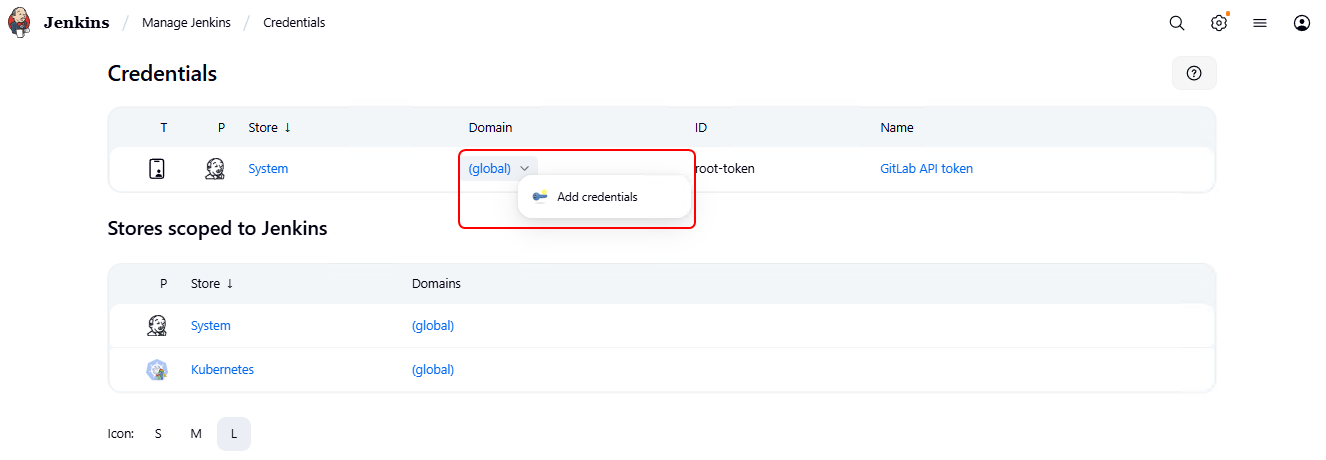This screenshot has height=460, width=1326.
Task: Select small icon size S
Action: point(158,434)
